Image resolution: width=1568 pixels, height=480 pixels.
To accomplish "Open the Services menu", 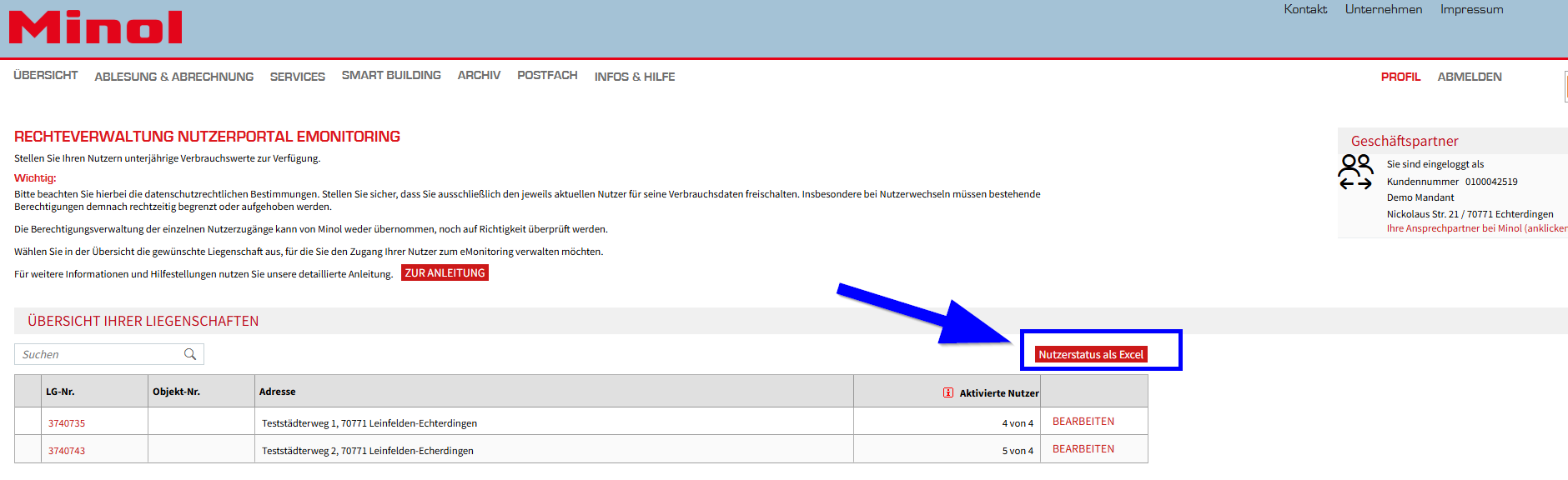I will coord(297,77).
